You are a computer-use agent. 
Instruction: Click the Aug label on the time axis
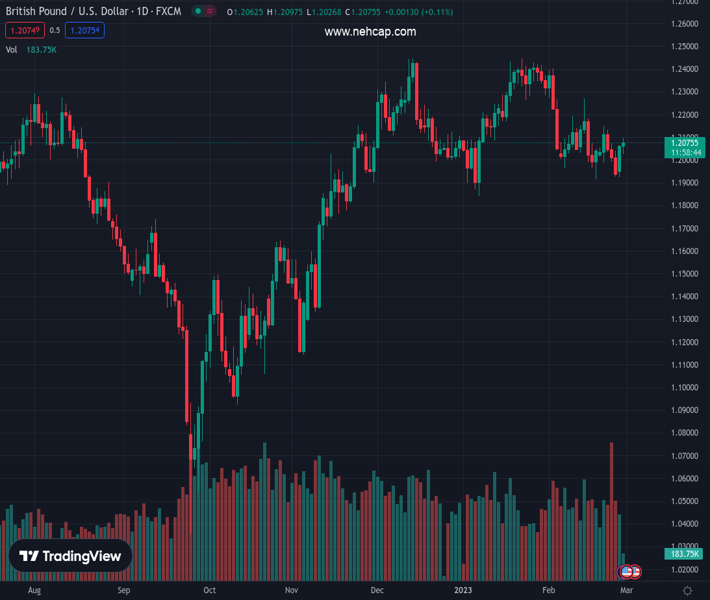(x=34, y=591)
